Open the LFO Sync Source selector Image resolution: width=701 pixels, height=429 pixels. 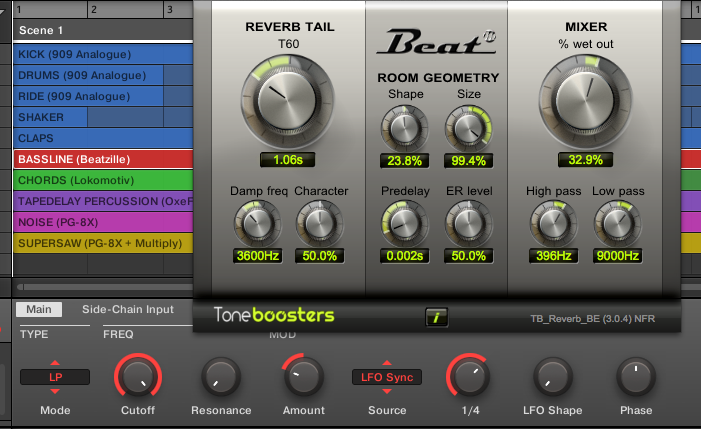pos(386,377)
